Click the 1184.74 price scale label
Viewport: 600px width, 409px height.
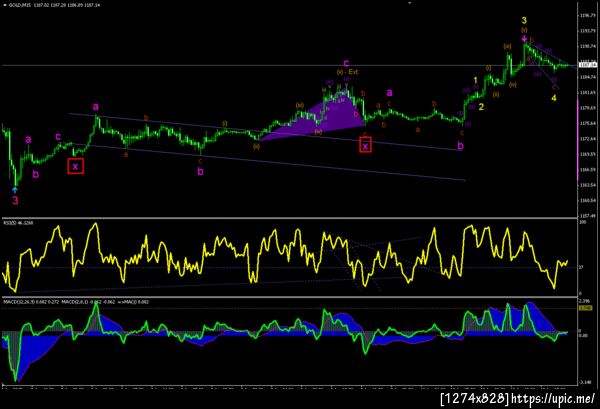[587, 77]
